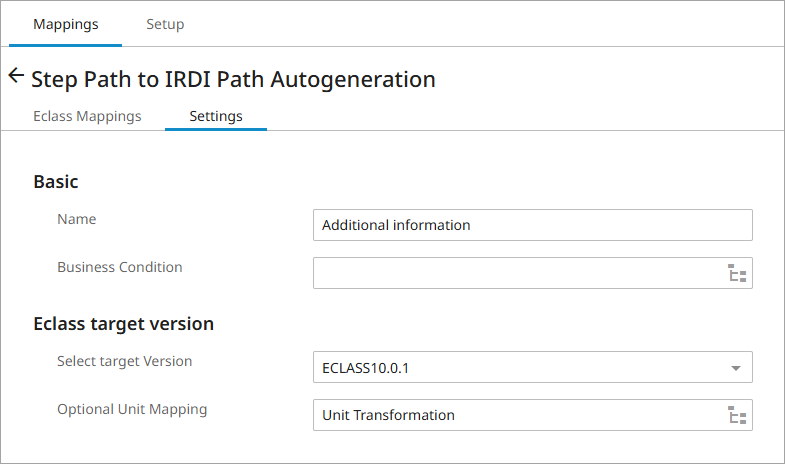Viewport: 785px width, 464px height.
Task: Open the ECLASS10.0.1 version combo box
Action: (x=520, y=368)
